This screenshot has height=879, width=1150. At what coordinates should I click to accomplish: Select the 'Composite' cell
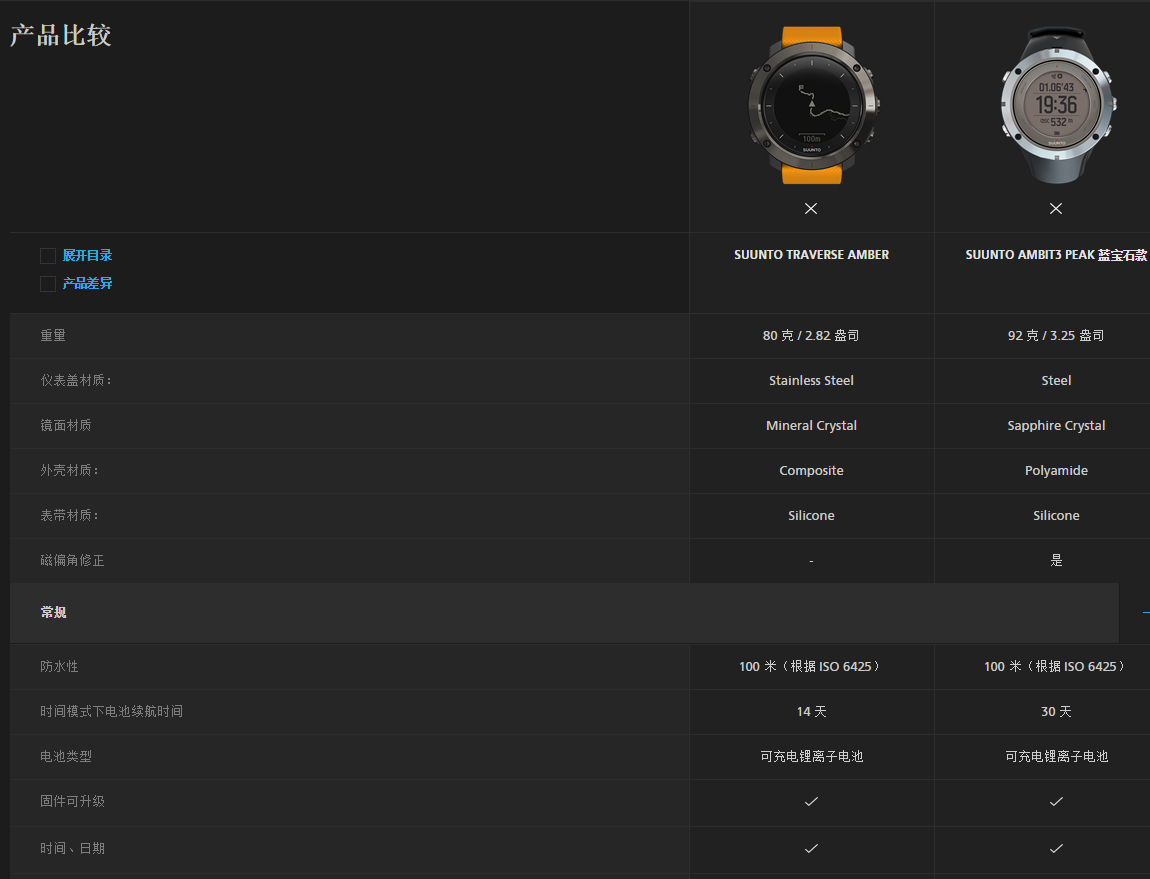(811, 470)
